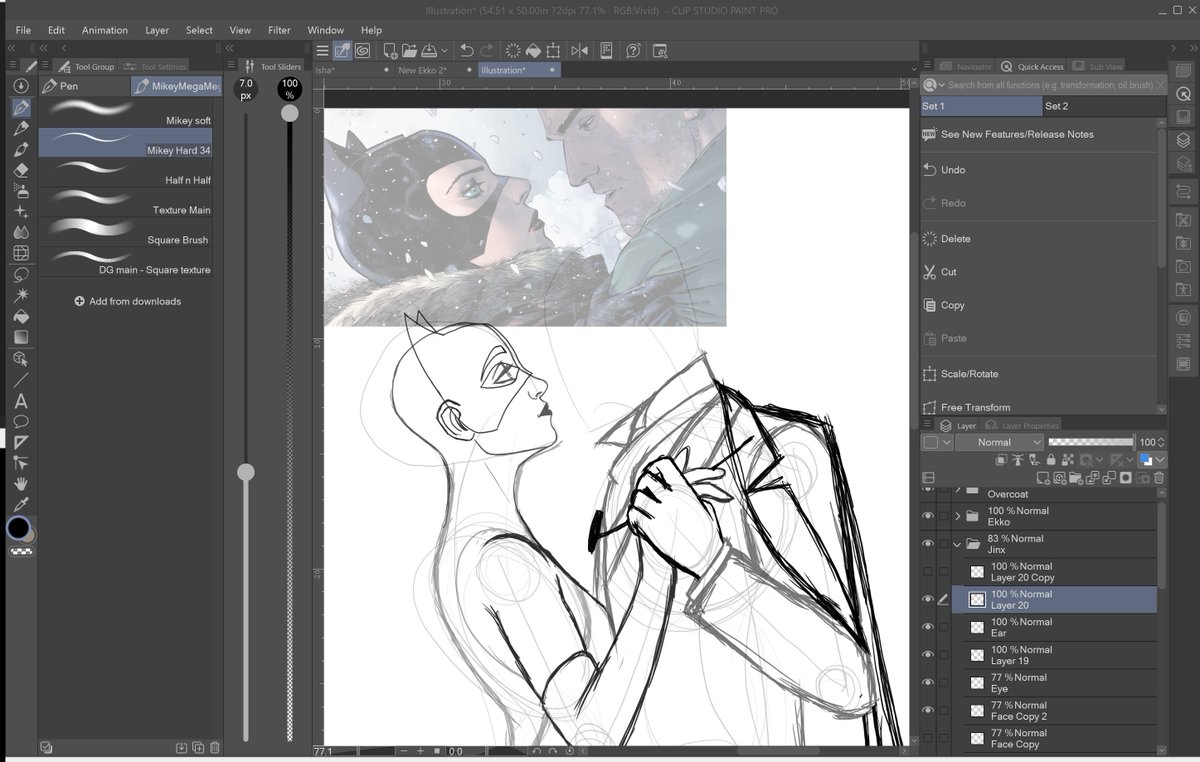Screen dimensions: 1200x762
Task: Click Lock layer padlock icon
Action: (1051, 459)
